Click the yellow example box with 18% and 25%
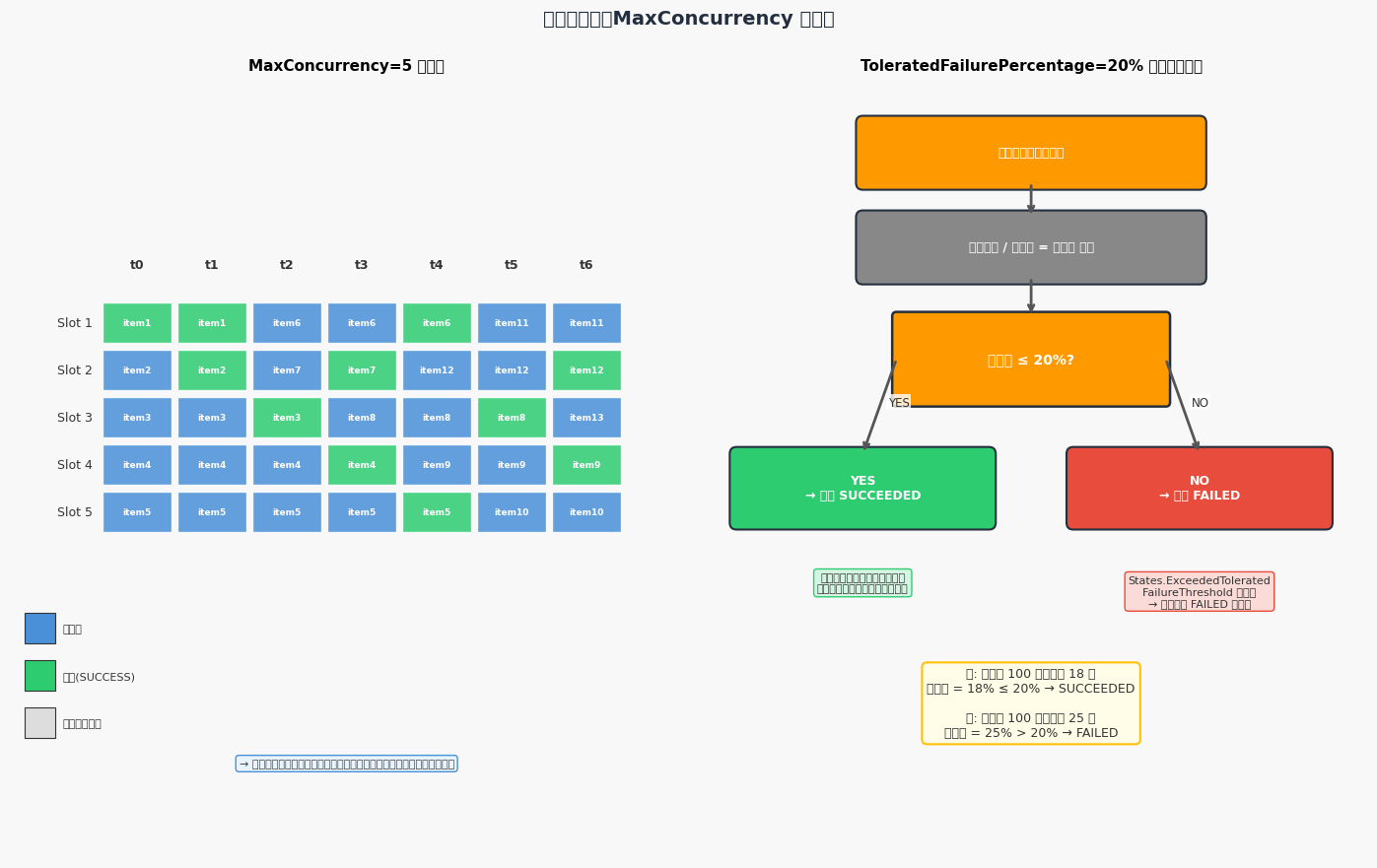The height and width of the screenshot is (868, 1377). tap(1031, 703)
